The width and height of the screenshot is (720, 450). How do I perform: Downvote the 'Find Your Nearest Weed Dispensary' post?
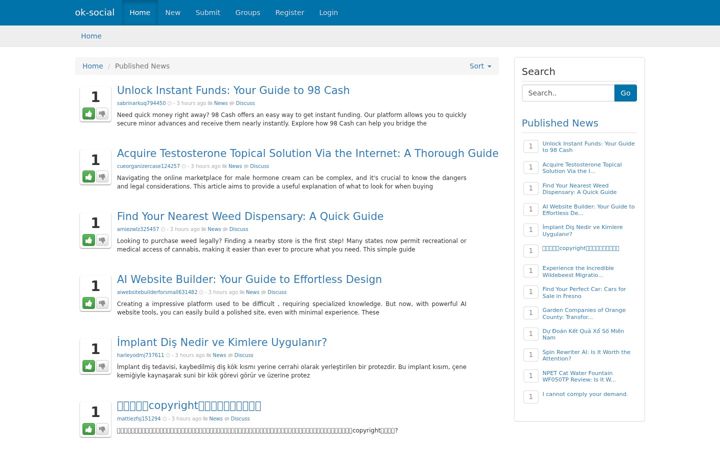tap(102, 240)
